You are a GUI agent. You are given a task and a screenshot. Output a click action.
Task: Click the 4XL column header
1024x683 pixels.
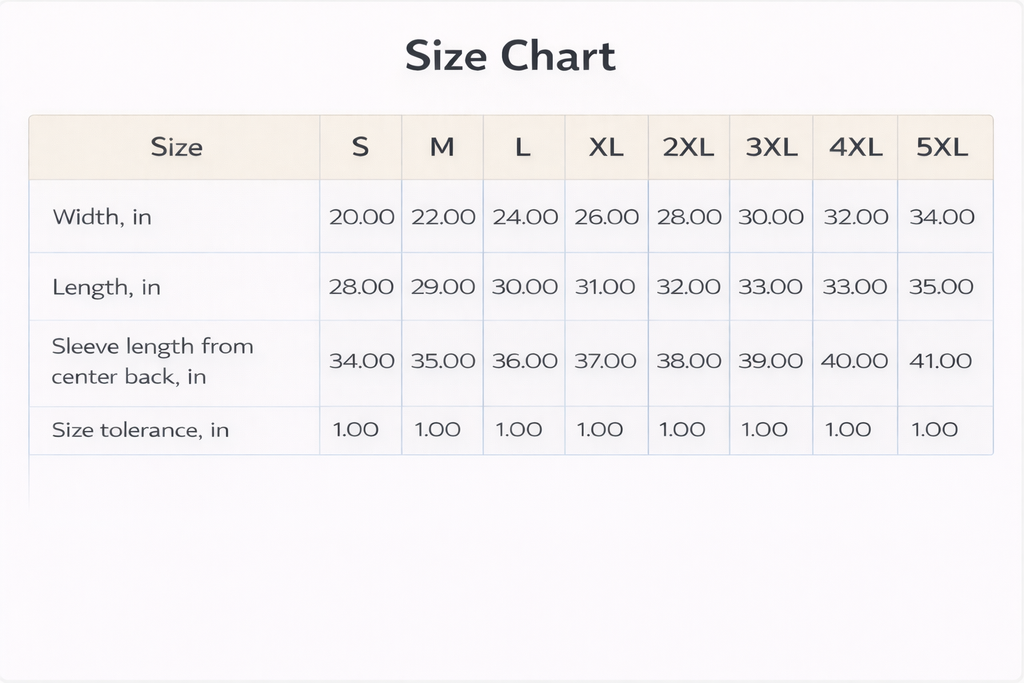(855, 148)
